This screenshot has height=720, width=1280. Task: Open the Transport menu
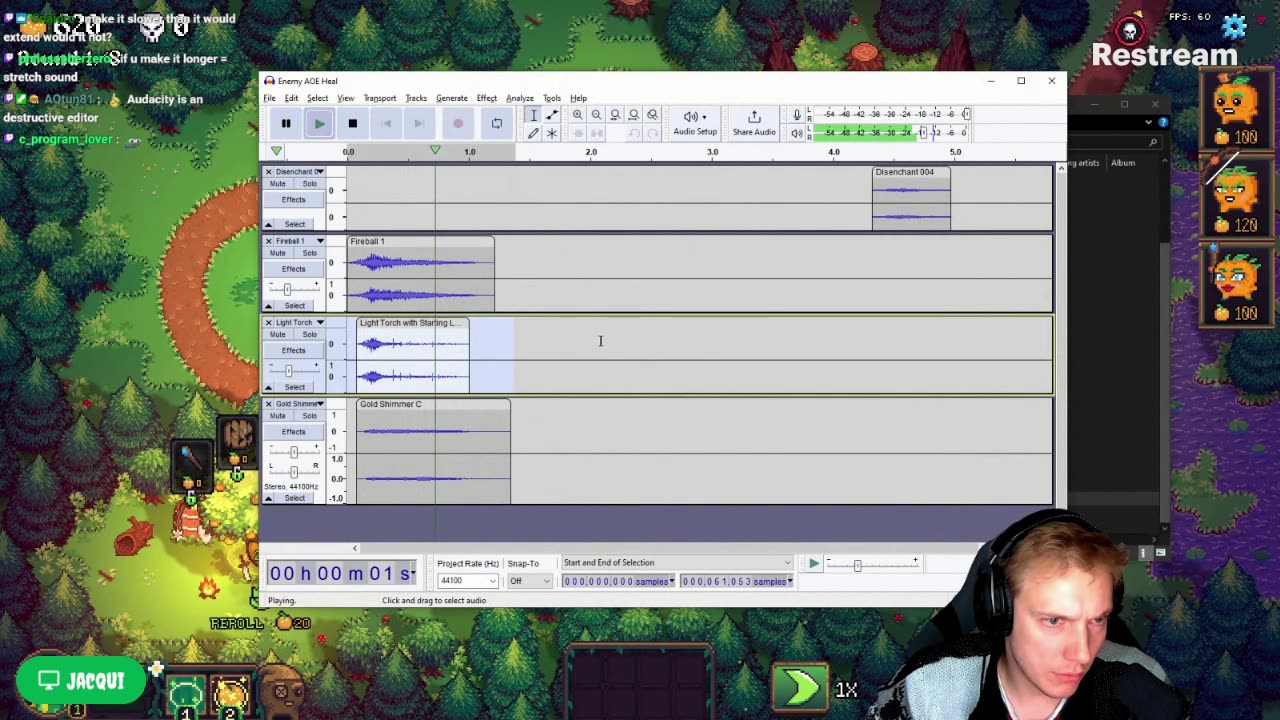tap(380, 98)
